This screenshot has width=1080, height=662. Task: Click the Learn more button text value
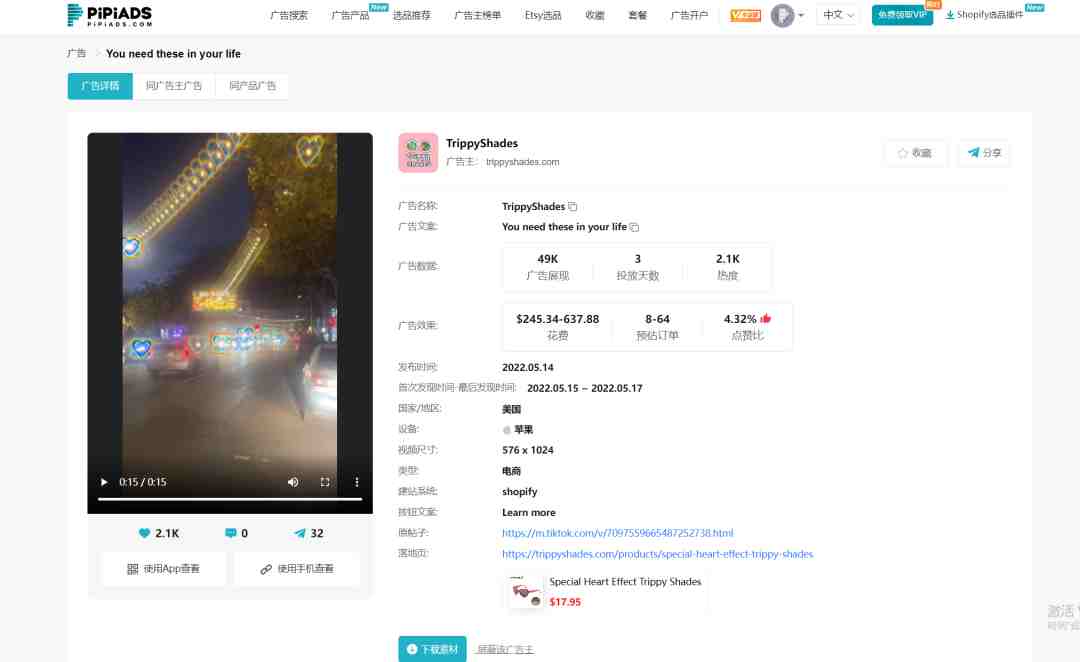pos(528,513)
